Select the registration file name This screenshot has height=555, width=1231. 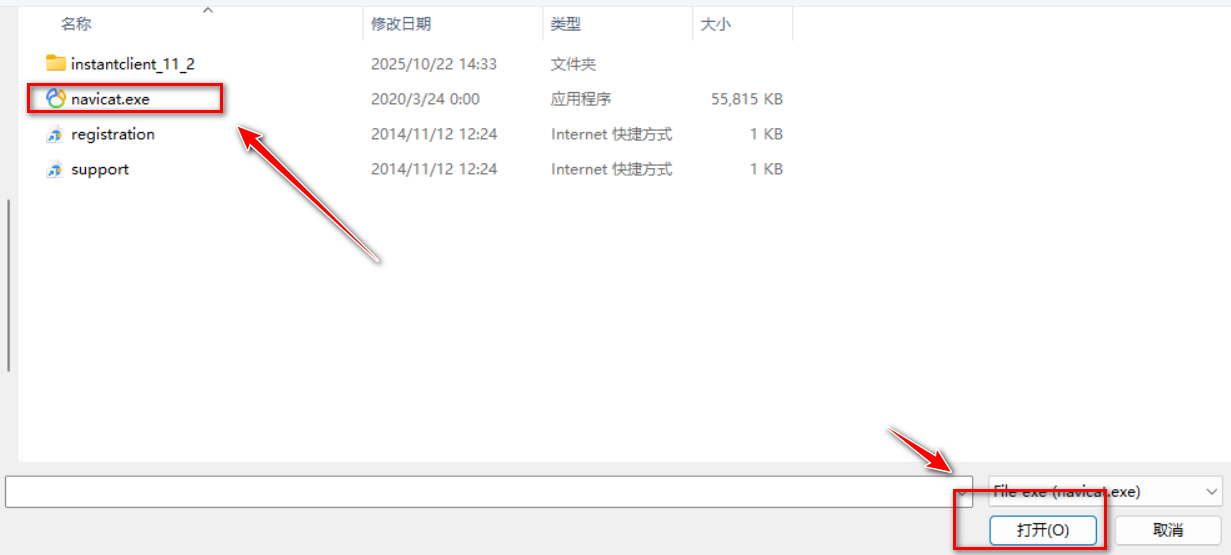(x=113, y=134)
